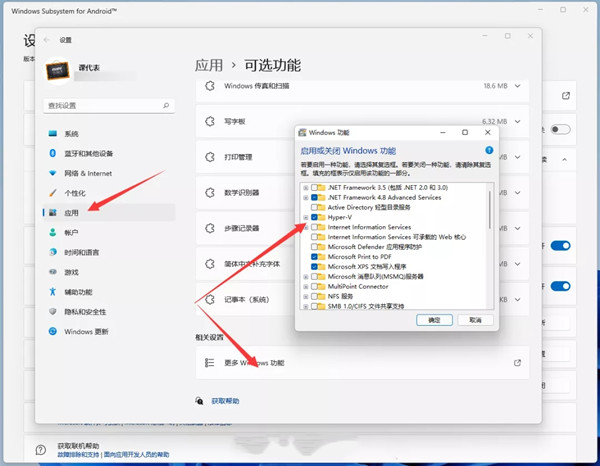This screenshot has height=466, width=600.
Task: Open 游戏 settings category
Action: tap(109, 272)
